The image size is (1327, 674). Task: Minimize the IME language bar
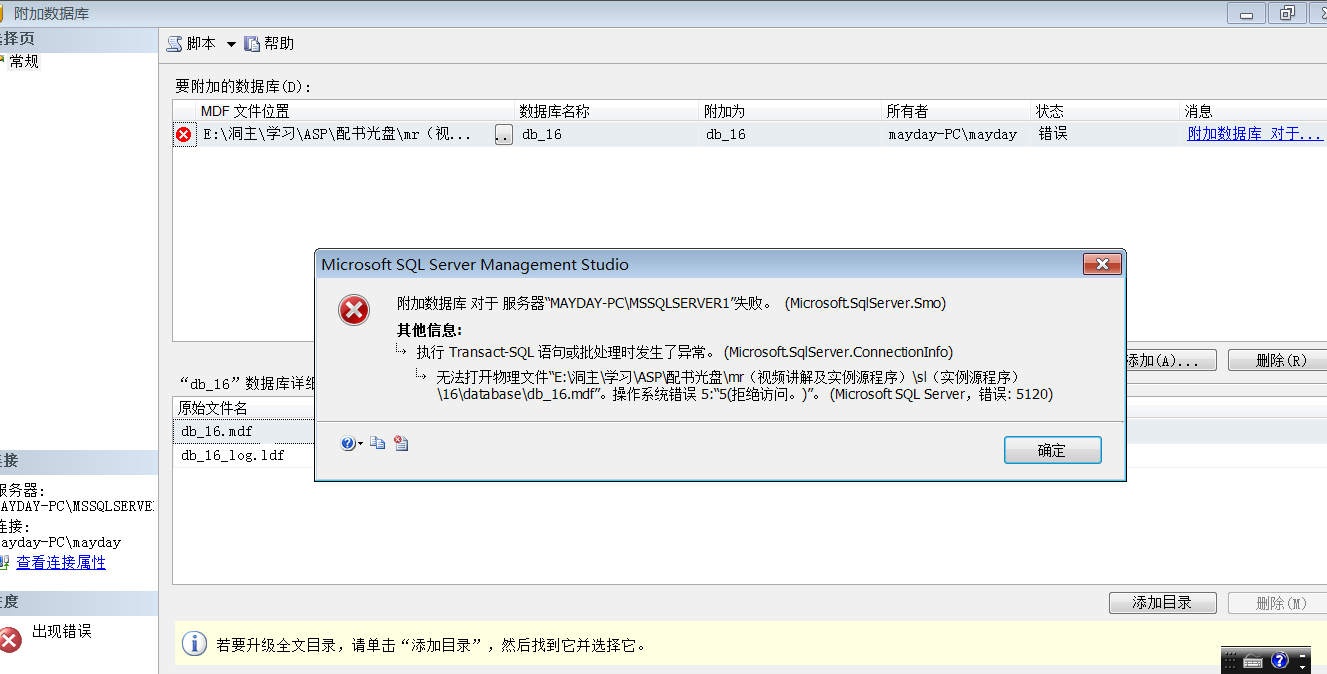tap(1303, 654)
